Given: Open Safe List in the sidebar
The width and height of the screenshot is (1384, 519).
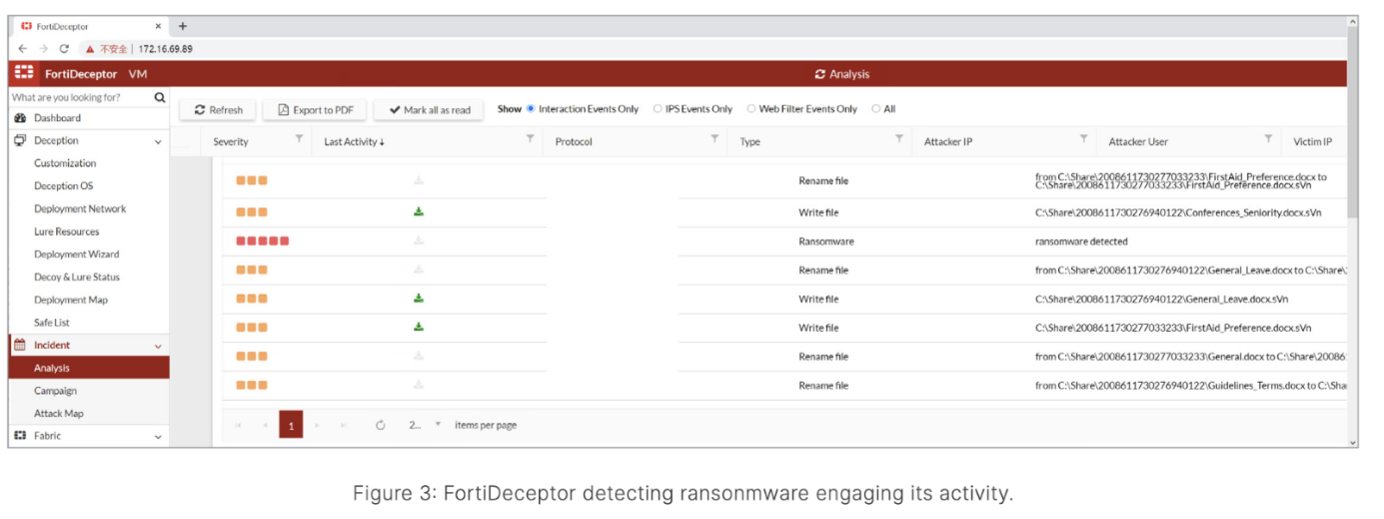Looking at the screenshot, I should (52, 323).
